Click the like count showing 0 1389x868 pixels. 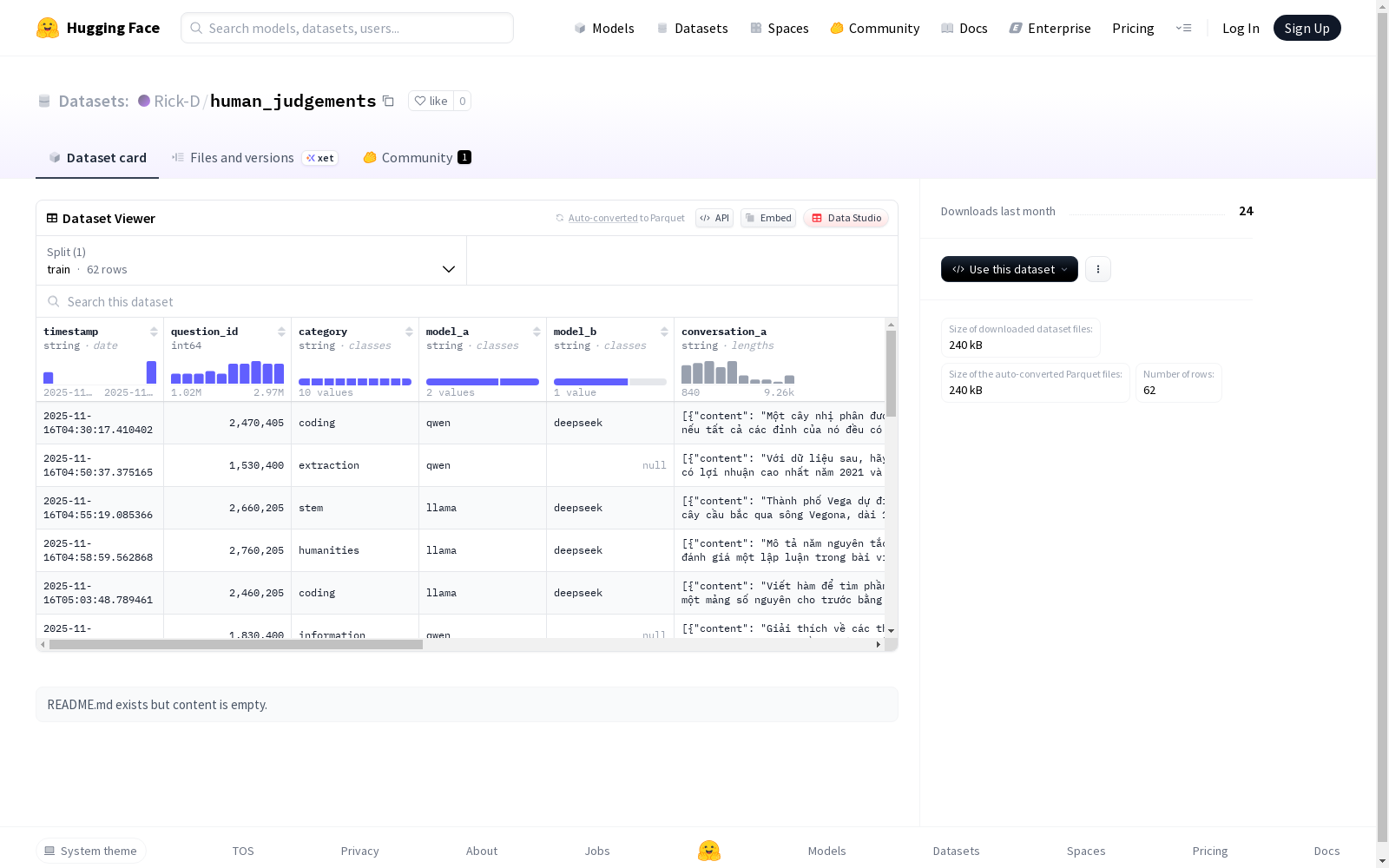click(463, 101)
